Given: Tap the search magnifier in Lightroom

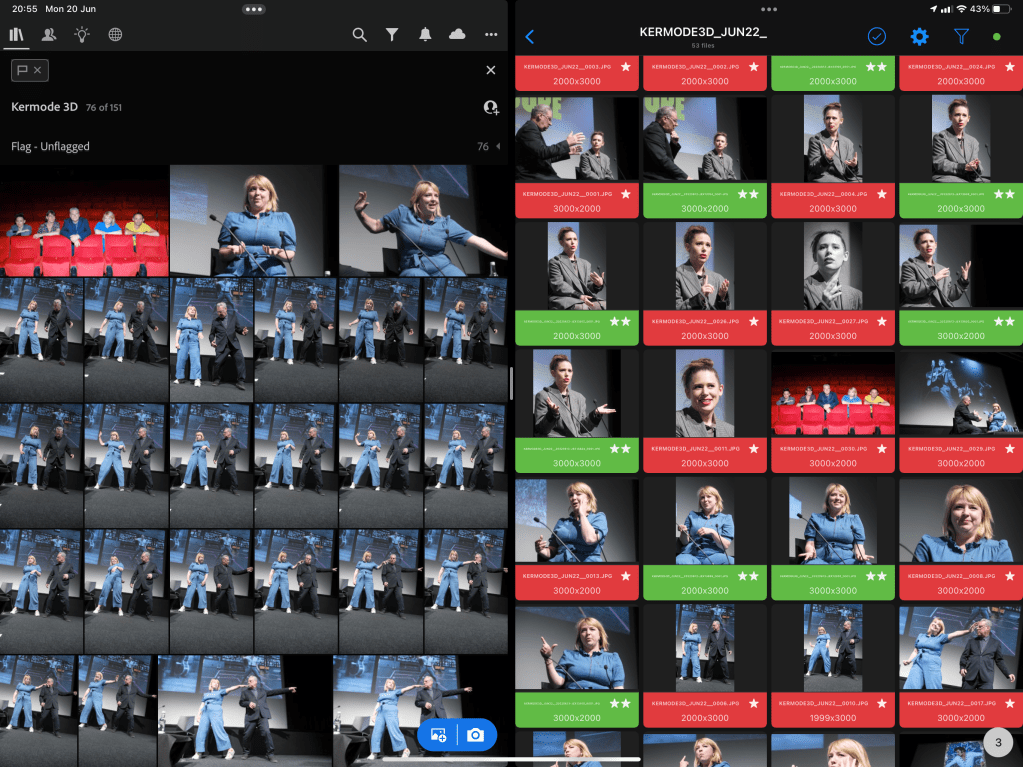Looking at the screenshot, I should [360, 35].
